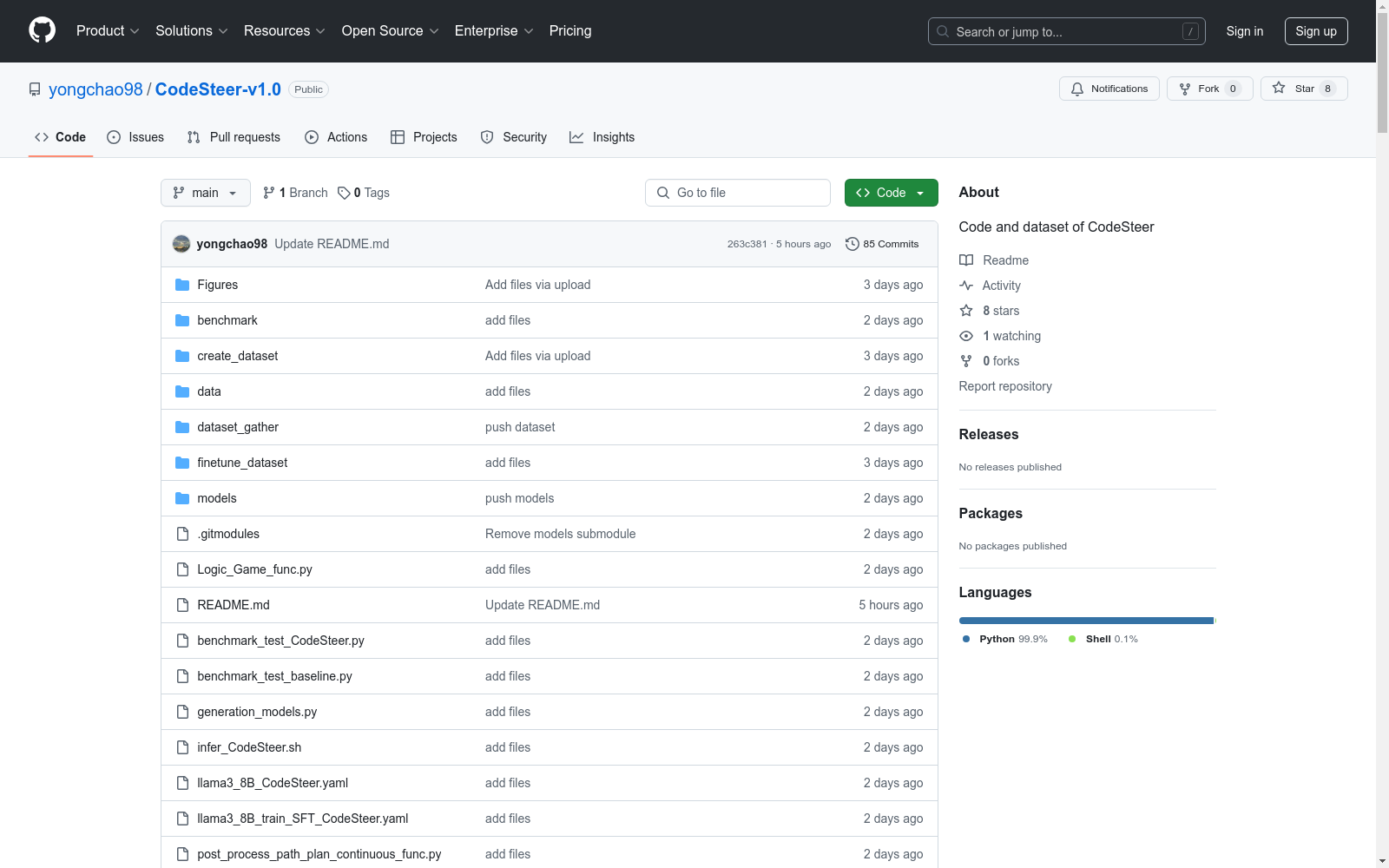Open the push models commit message
Screen dimensions: 1389x868
[x=519, y=498]
